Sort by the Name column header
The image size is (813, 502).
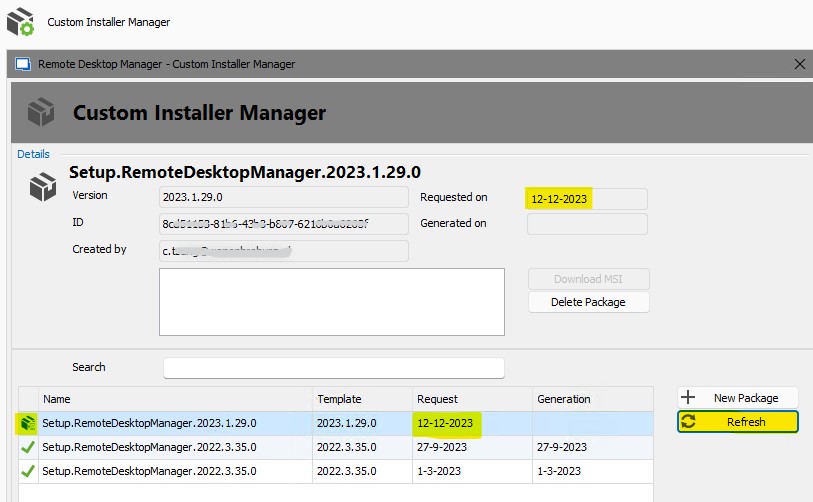(x=175, y=399)
